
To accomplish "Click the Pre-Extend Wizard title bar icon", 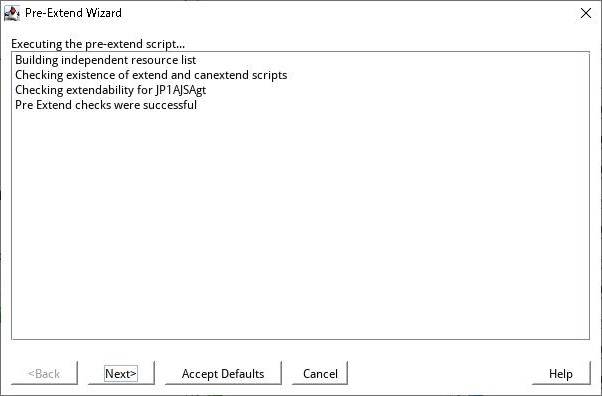I will pos(12,13).
